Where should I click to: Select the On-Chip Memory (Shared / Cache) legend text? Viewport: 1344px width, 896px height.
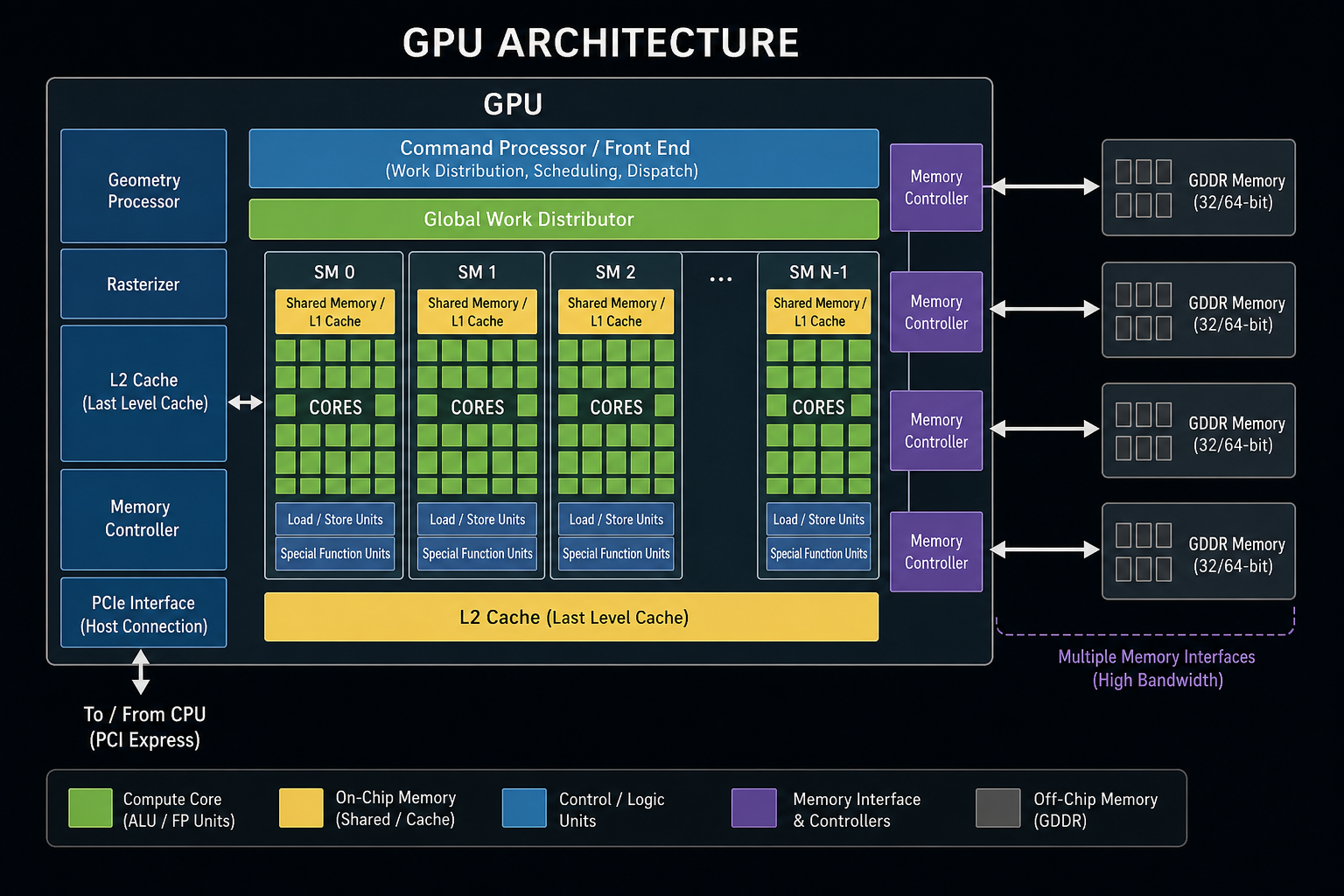395,808
